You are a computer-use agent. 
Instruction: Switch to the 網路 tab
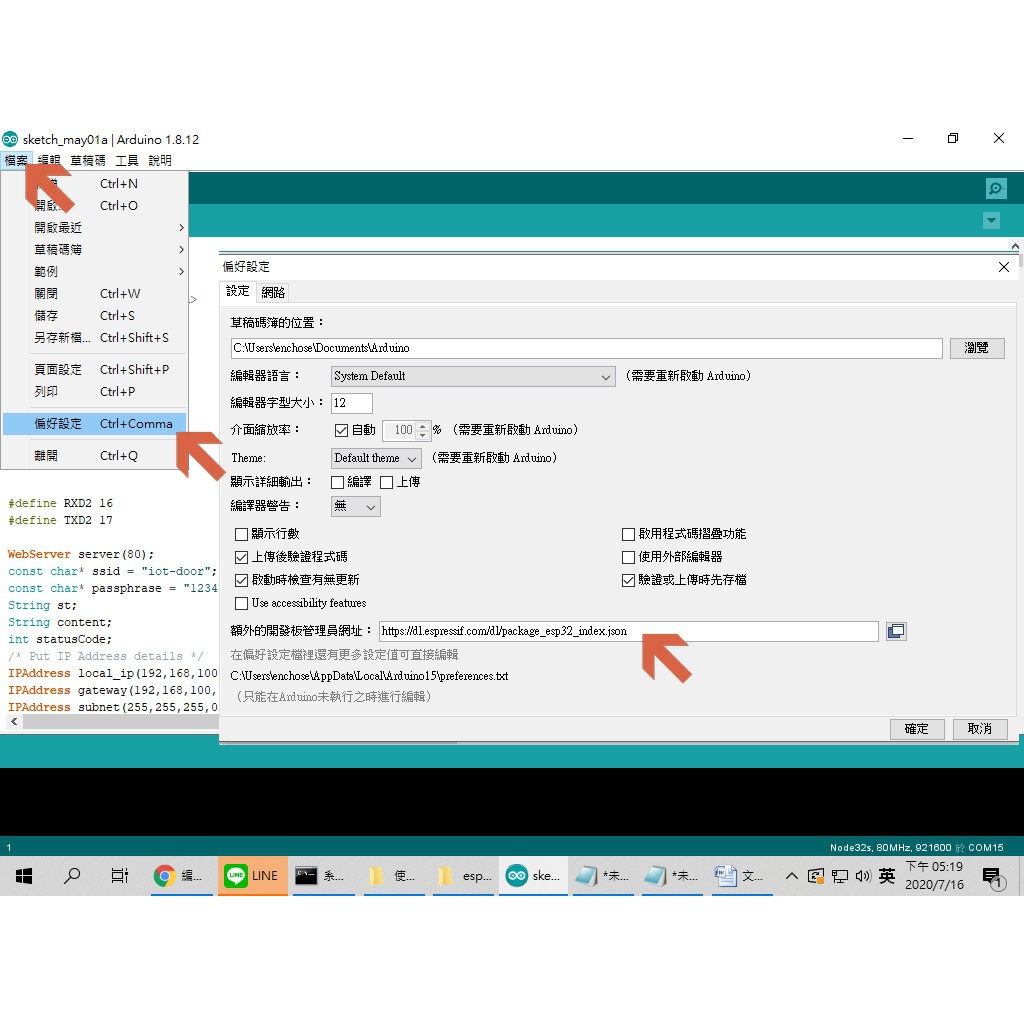[273, 292]
